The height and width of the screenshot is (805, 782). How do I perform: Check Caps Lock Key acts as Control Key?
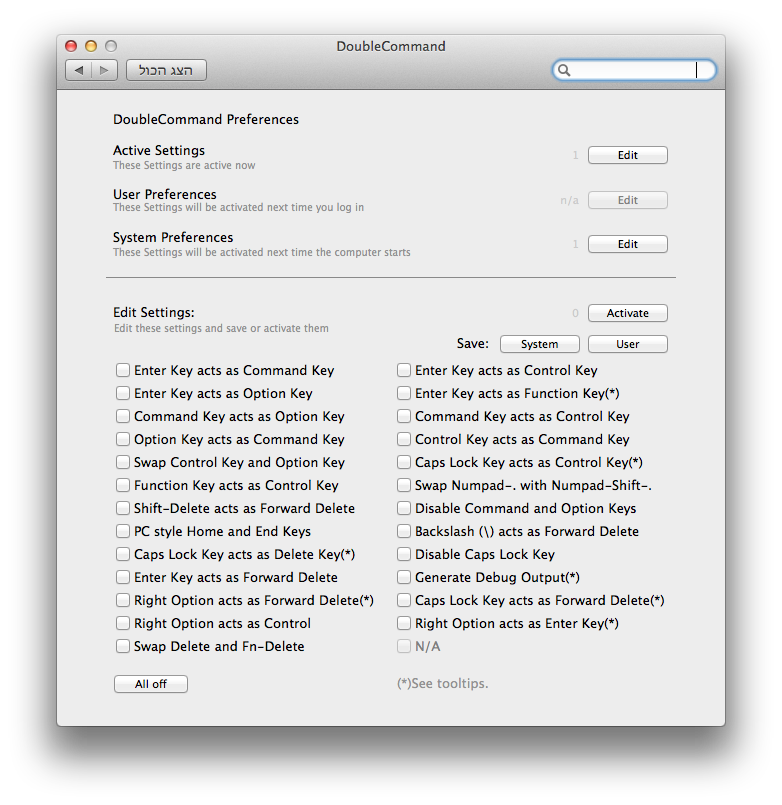coord(404,462)
